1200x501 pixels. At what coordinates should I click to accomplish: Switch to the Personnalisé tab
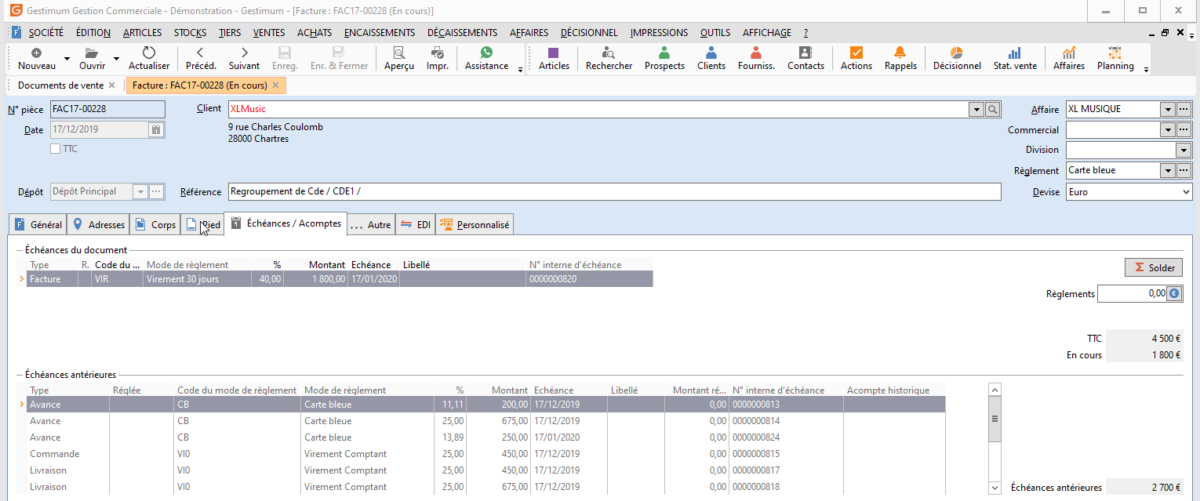point(474,225)
